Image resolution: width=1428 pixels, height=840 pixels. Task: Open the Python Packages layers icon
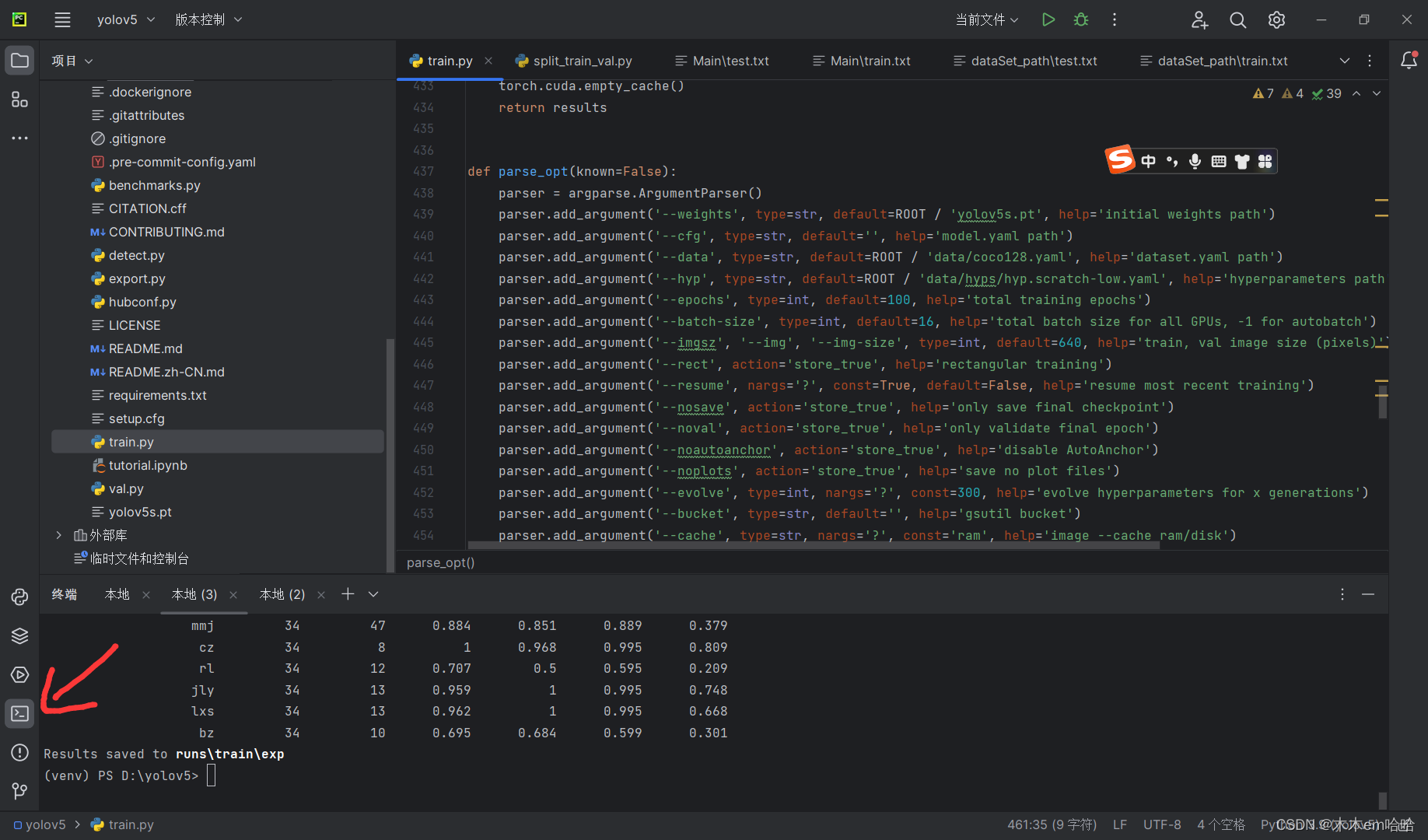pos(20,635)
